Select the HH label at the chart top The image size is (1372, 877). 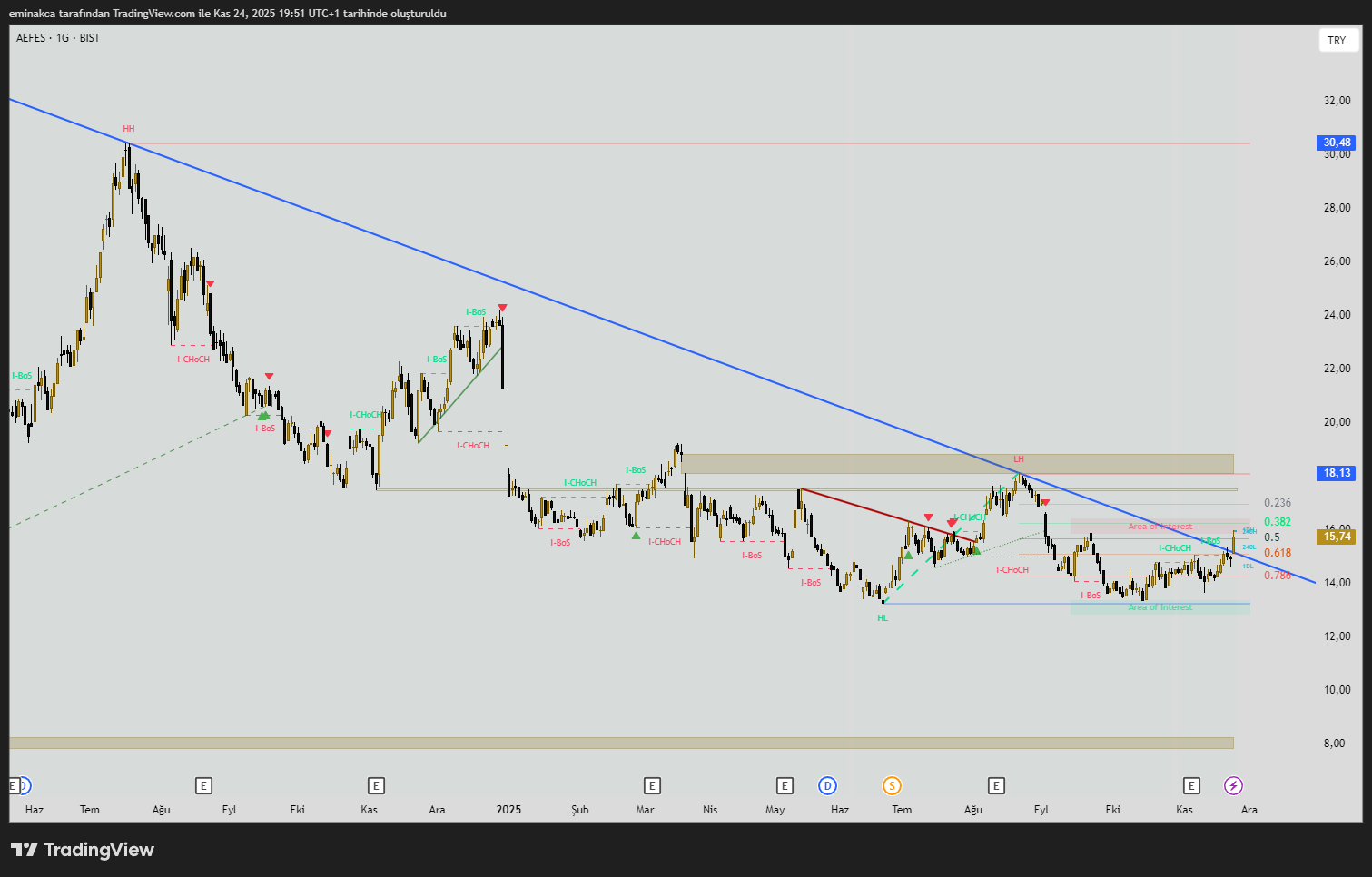point(129,129)
